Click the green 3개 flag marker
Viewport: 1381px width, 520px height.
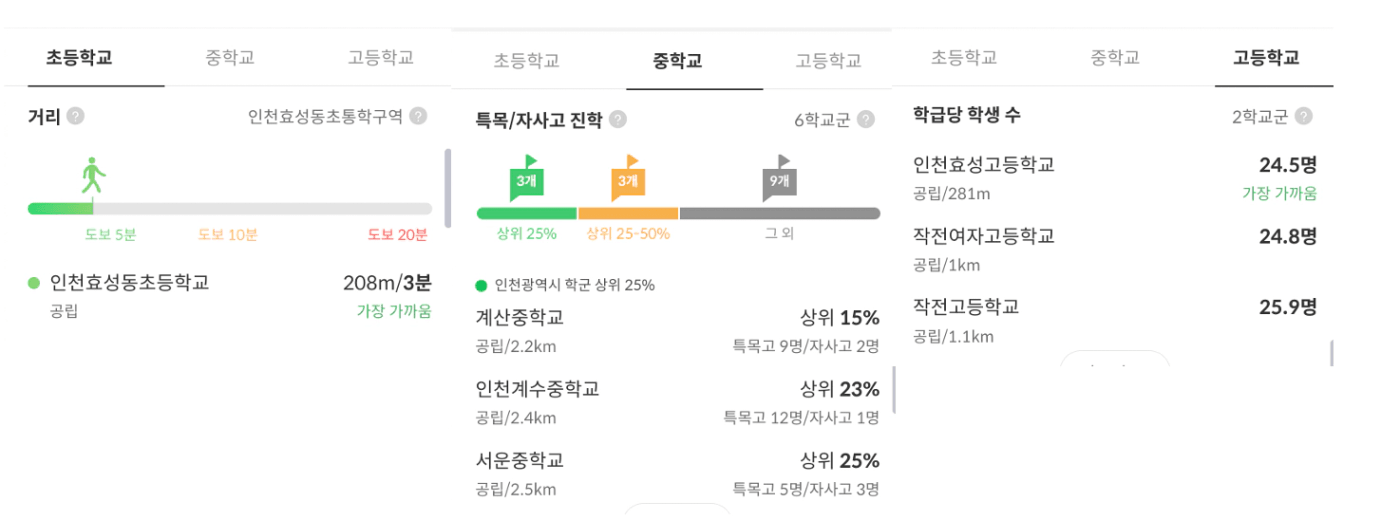tap(526, 178)
